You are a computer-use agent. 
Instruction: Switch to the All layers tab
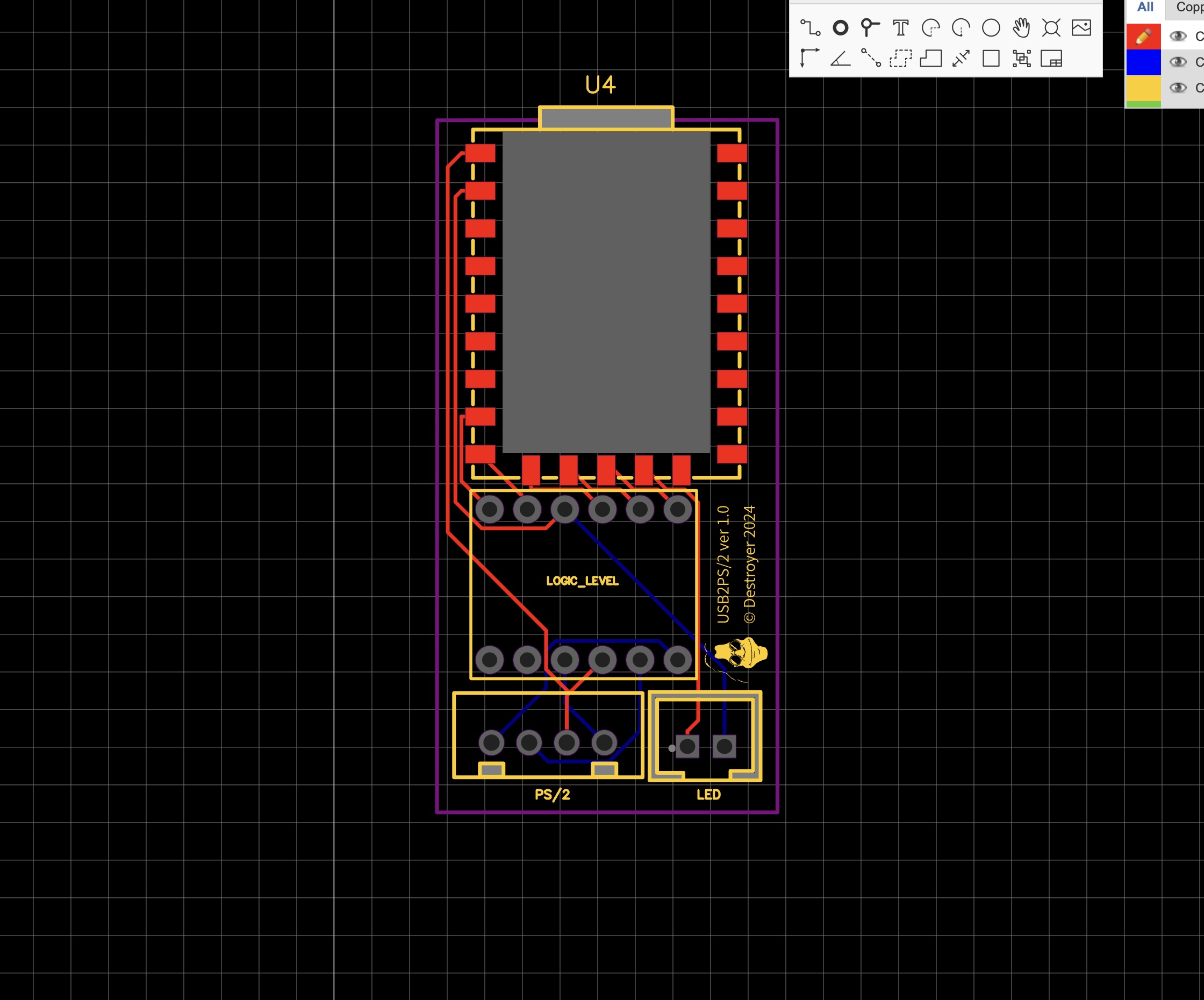coord(1145,8)
